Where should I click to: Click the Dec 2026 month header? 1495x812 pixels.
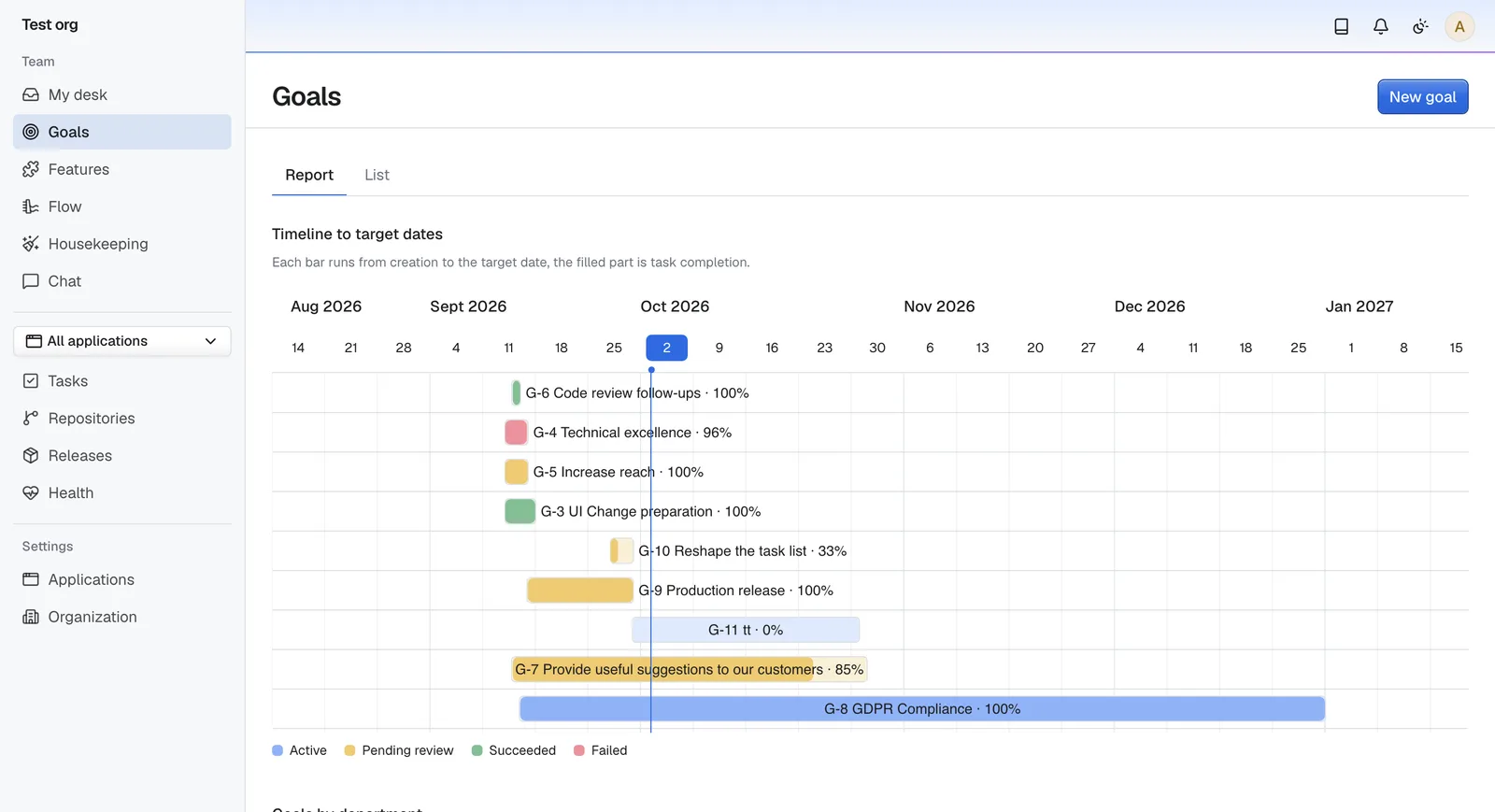point(1149,306)
